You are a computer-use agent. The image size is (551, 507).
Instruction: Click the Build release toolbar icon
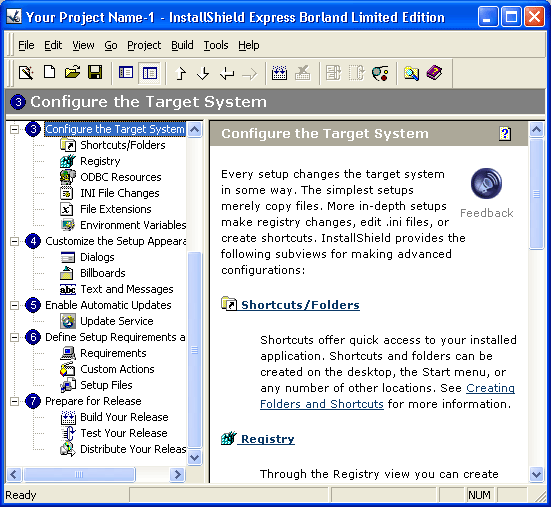pos(279,73)
